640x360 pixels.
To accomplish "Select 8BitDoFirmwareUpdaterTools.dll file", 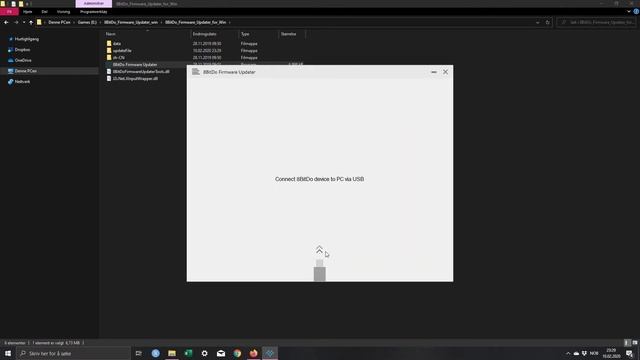I will pos(141,72).
